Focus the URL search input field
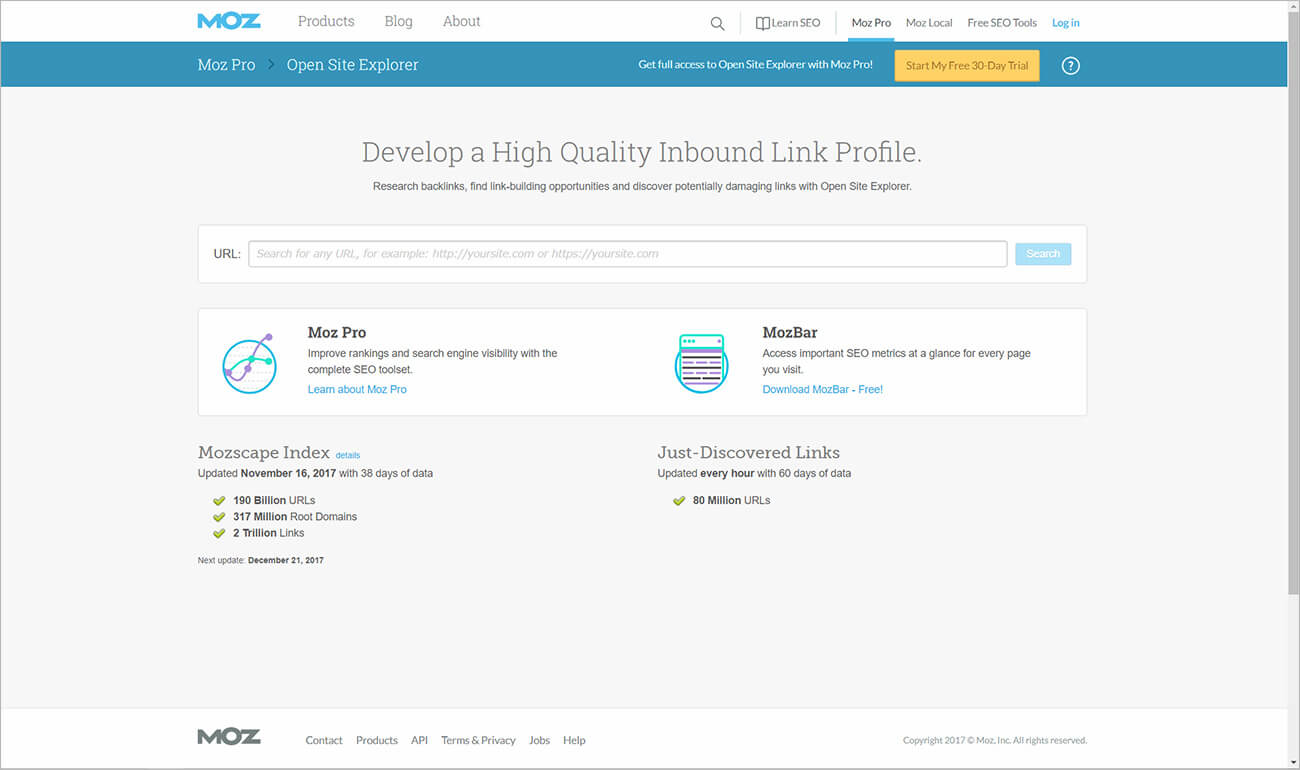Image resolution: width=1300 pixels, height=770 pixels. (x=628, y=254)
